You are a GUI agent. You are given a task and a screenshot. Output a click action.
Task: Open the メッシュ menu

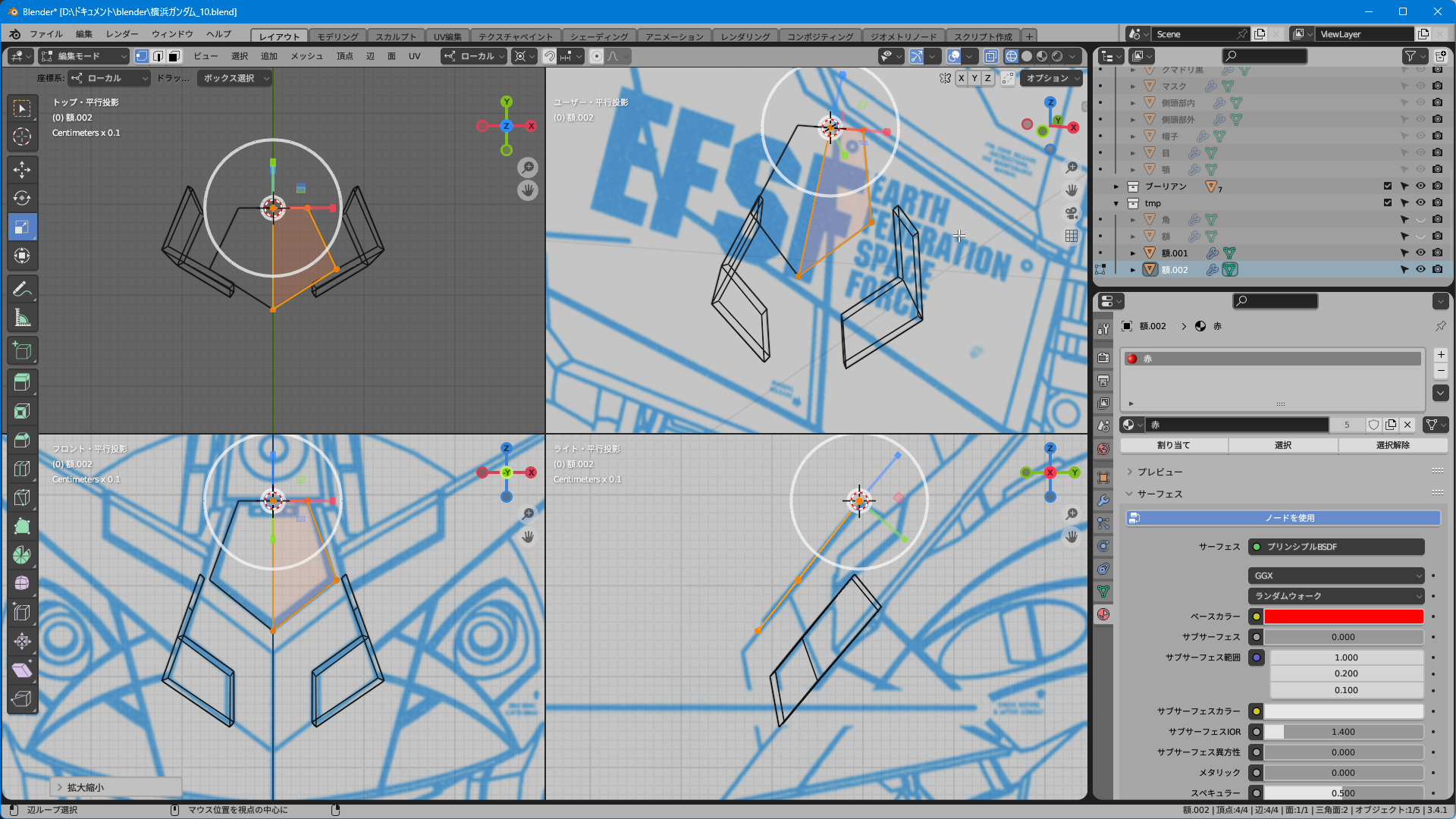coord(306,56)
